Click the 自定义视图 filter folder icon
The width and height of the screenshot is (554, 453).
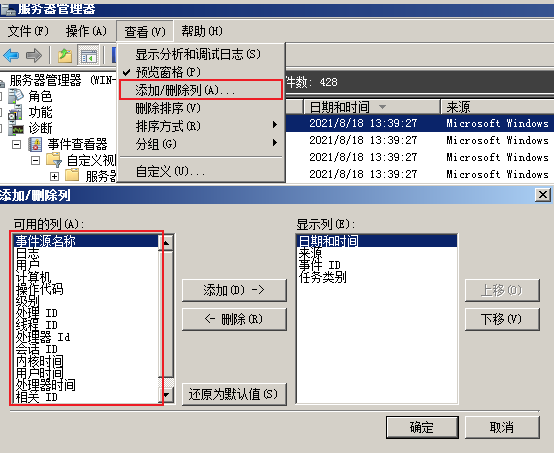coord(54,160)
